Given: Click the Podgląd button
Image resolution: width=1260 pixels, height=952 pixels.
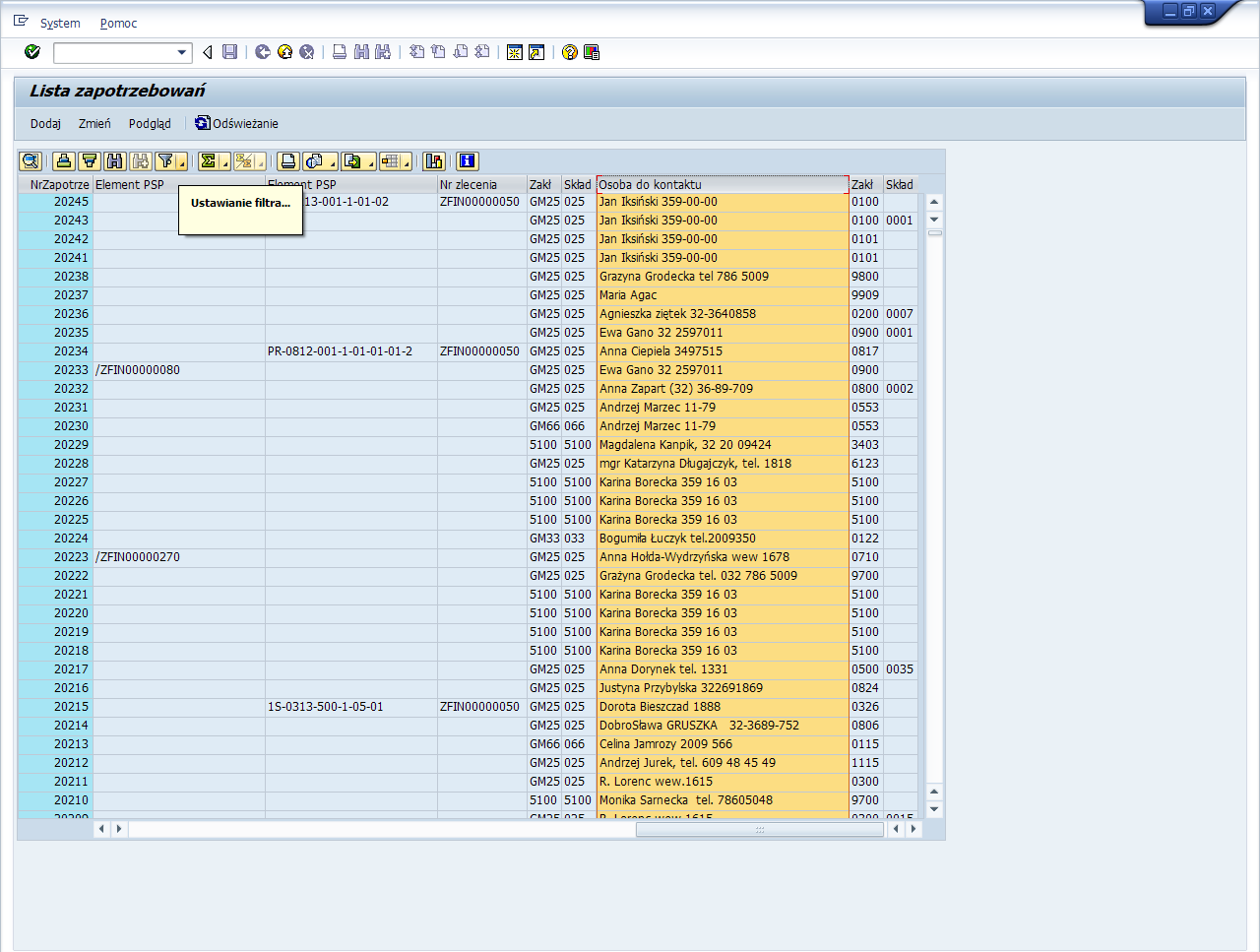Looking at the screenshot, I should click(150, 124).
